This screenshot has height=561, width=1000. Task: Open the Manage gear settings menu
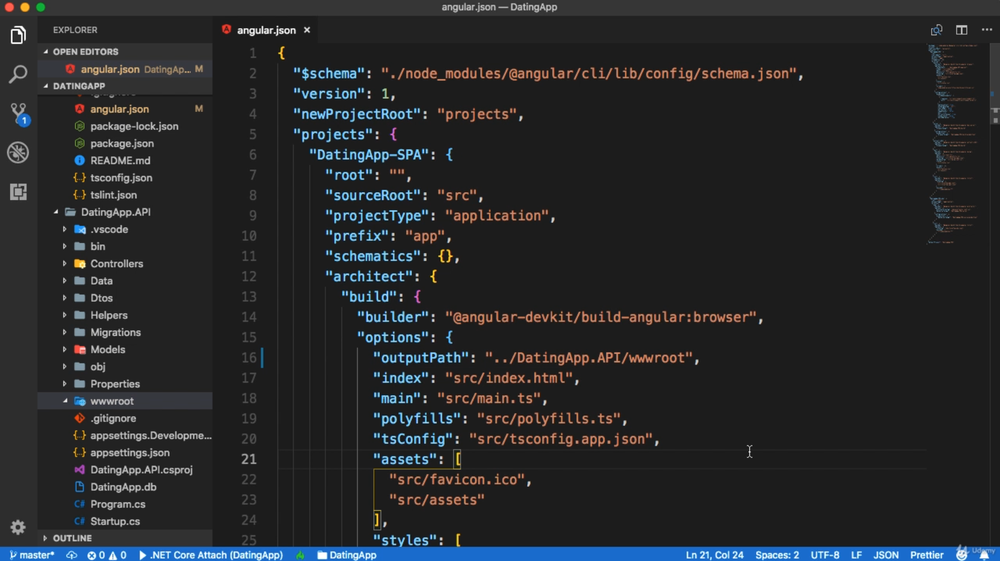point(18,527)
